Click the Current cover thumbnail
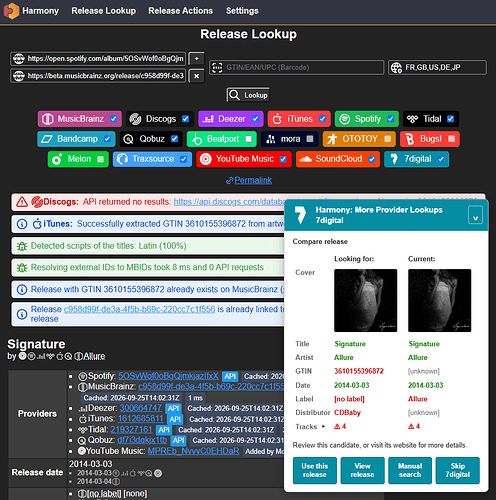Image resolution: width=496 pixels, height=500 pixels. pos(439,300)
